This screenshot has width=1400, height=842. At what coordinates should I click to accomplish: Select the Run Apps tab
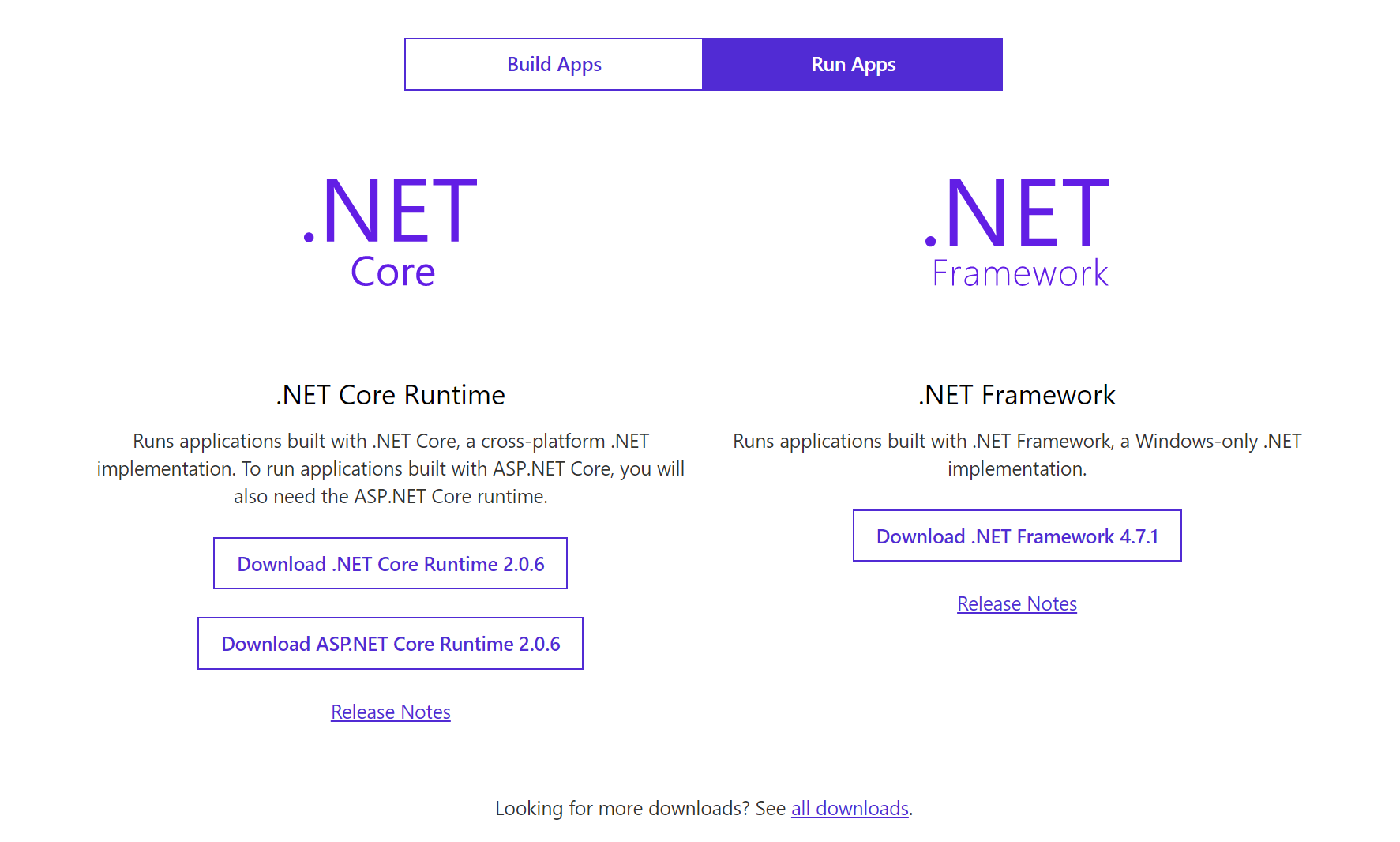852,64
